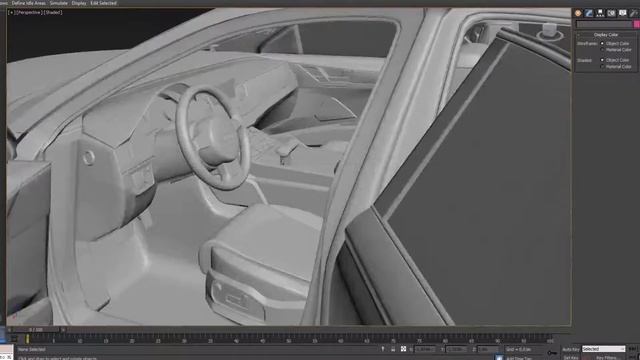The width and height of the screenshot is (640, 360).
Task: Select Wireframe Material Color radio button
Action: click(x=602, y=50)
